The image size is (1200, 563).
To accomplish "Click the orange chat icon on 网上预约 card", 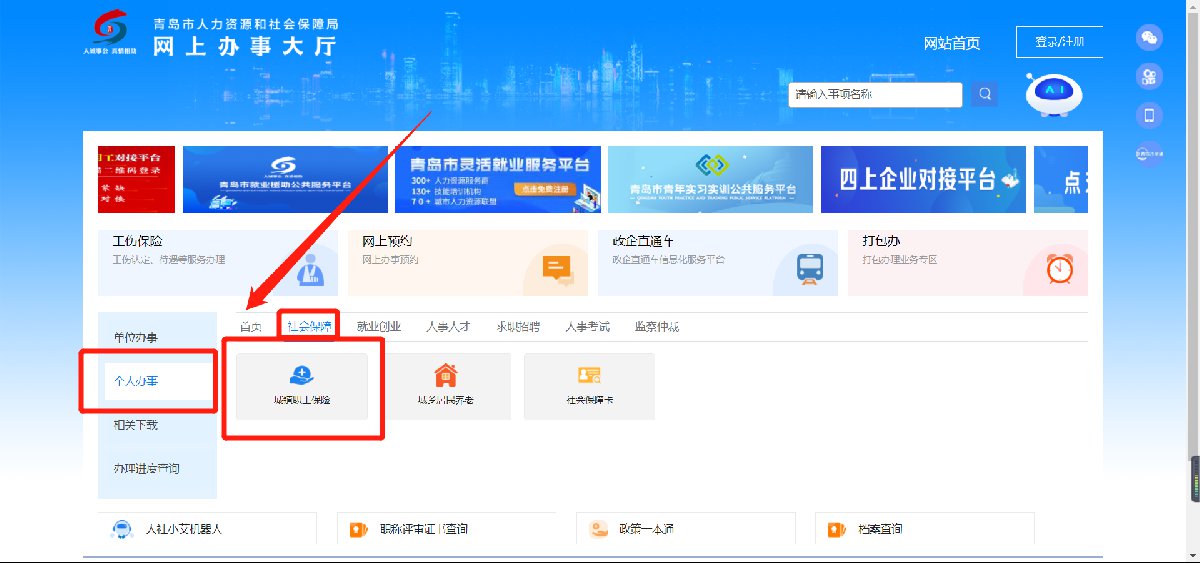I will (556, 268).
